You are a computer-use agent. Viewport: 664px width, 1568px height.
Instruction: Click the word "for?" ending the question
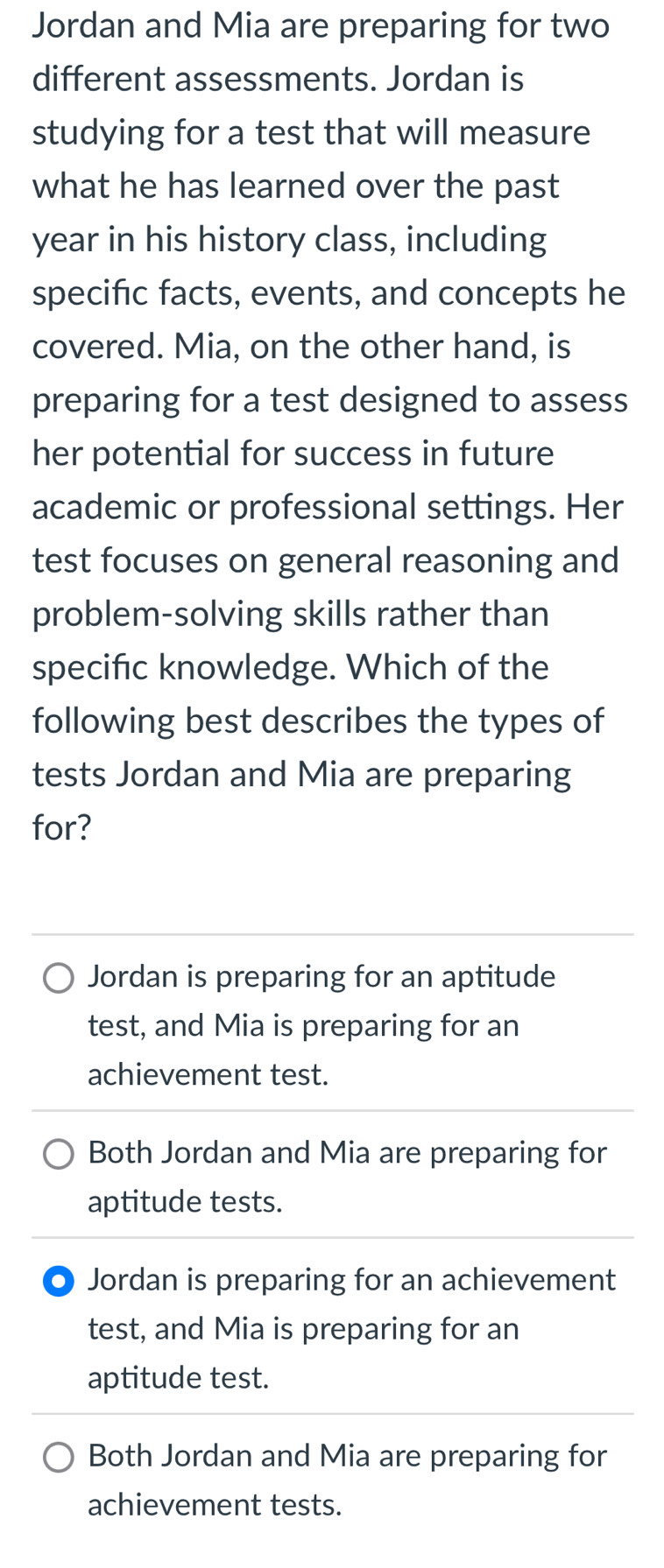tap(61, 827)
